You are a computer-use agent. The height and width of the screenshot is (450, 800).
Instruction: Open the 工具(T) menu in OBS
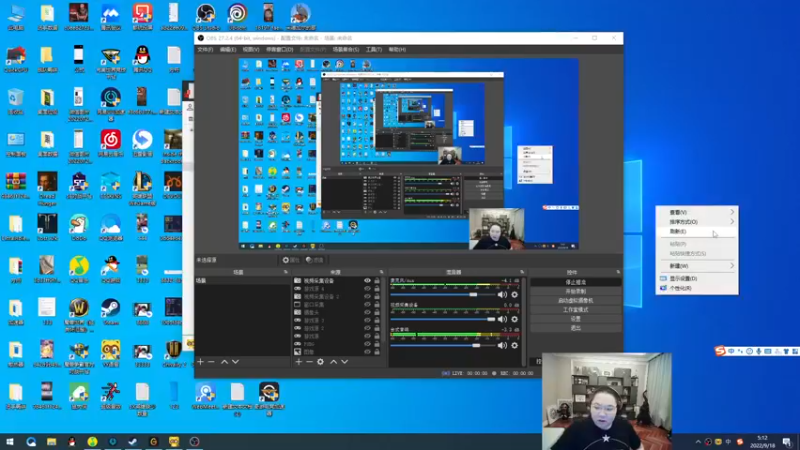(373, 49)
